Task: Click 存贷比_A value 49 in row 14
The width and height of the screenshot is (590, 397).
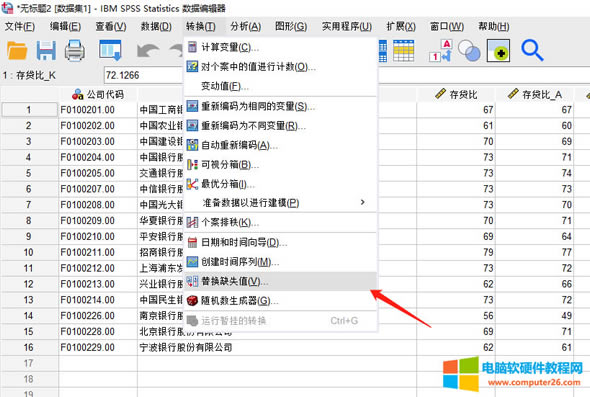Action: 534,316
